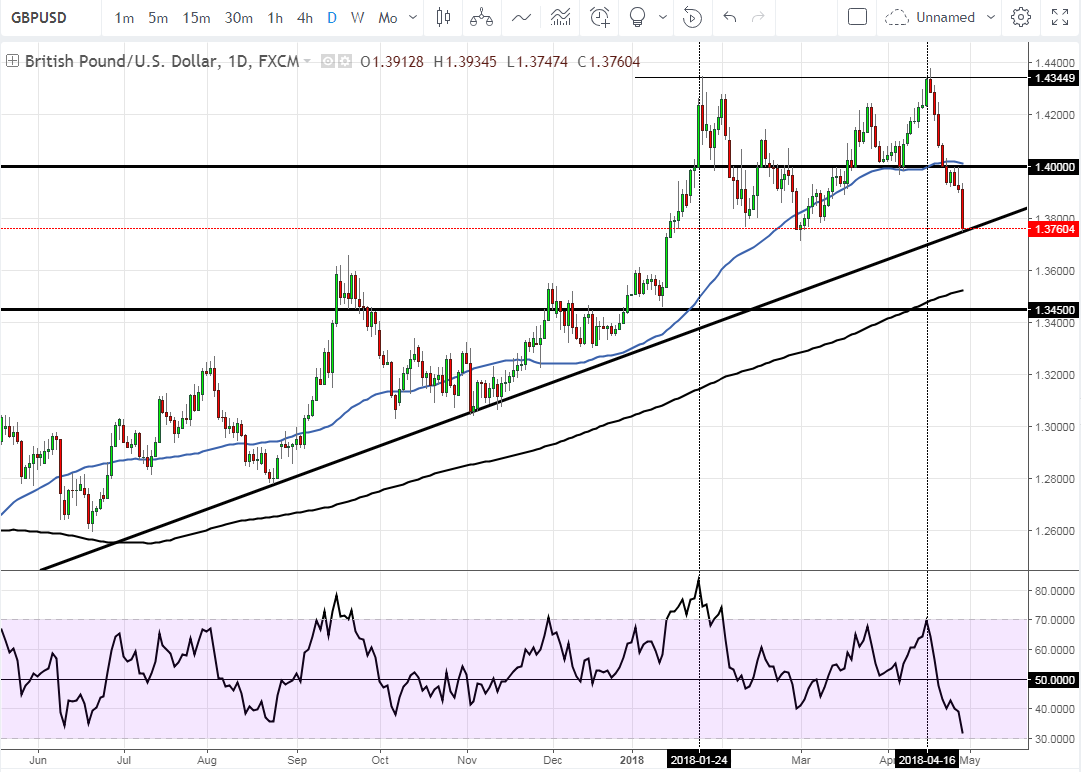This screenshot has width=1081, height=772.
Task: Click the 2018-01-24 date marker
Action: [x=700, y=760]
